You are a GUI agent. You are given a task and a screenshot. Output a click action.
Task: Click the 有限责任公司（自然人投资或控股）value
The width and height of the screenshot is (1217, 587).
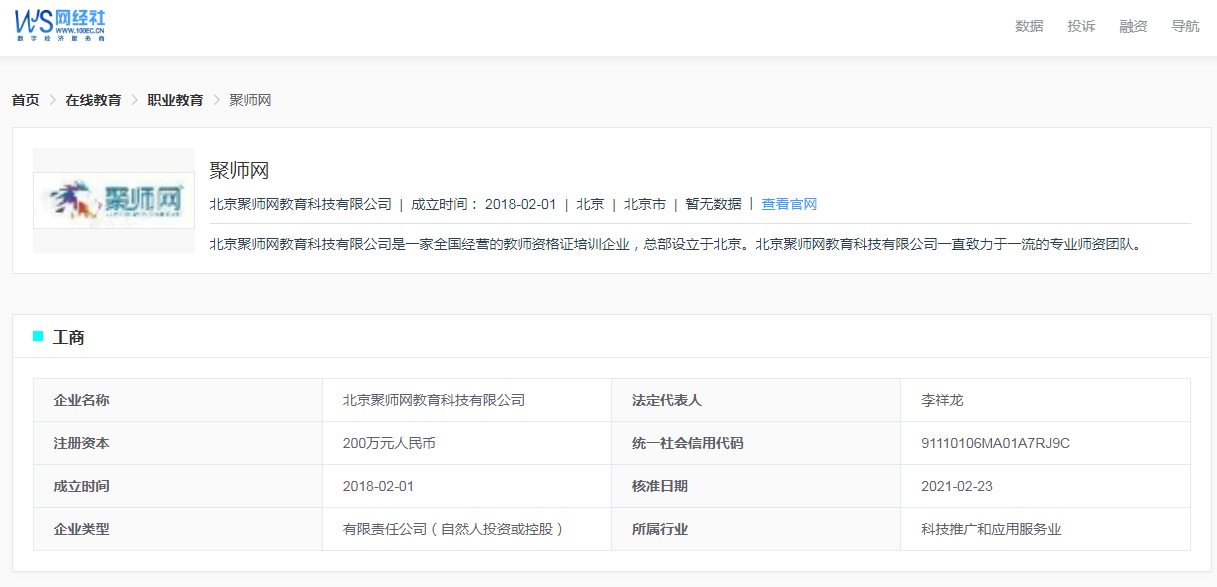pos(454,529)
